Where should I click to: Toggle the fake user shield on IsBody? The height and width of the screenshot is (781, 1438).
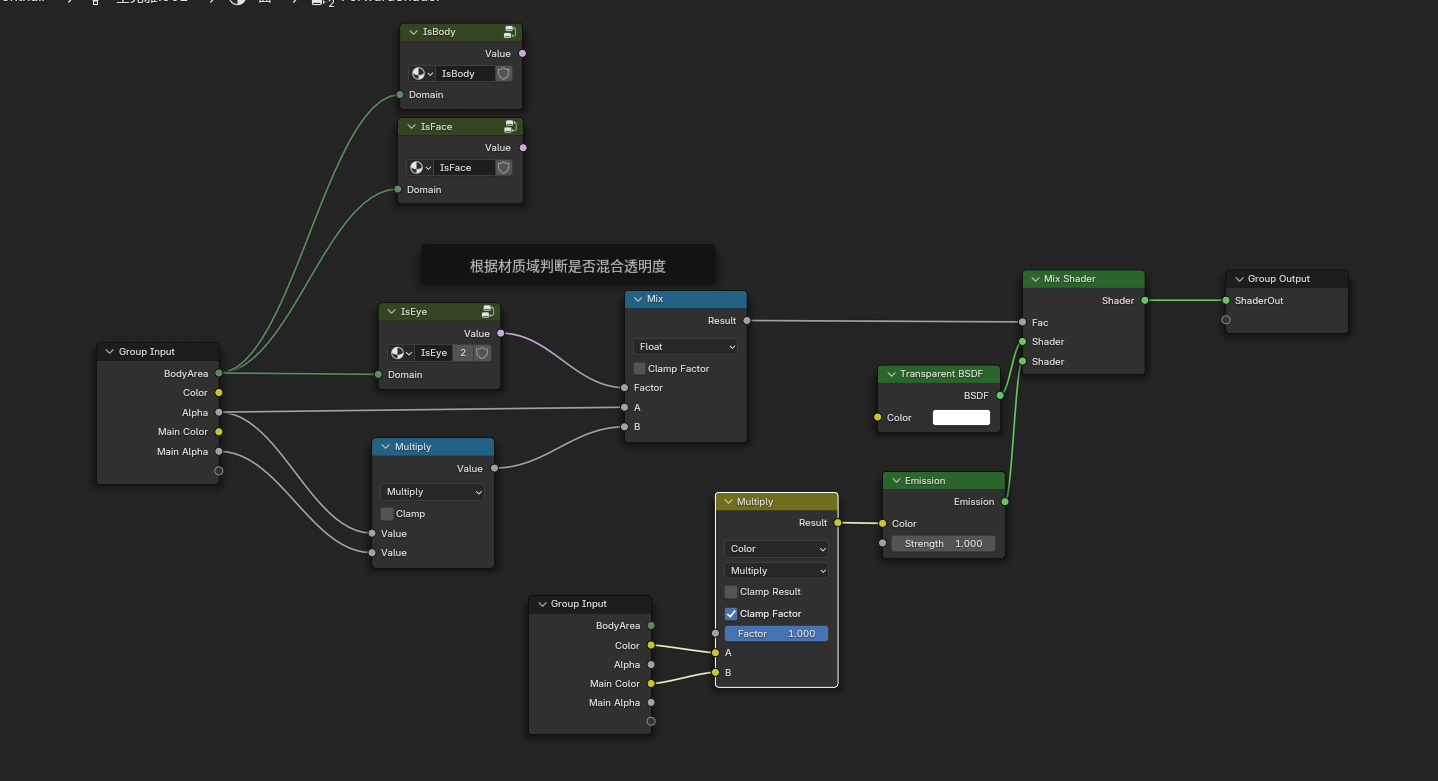(x=504, y=74)
